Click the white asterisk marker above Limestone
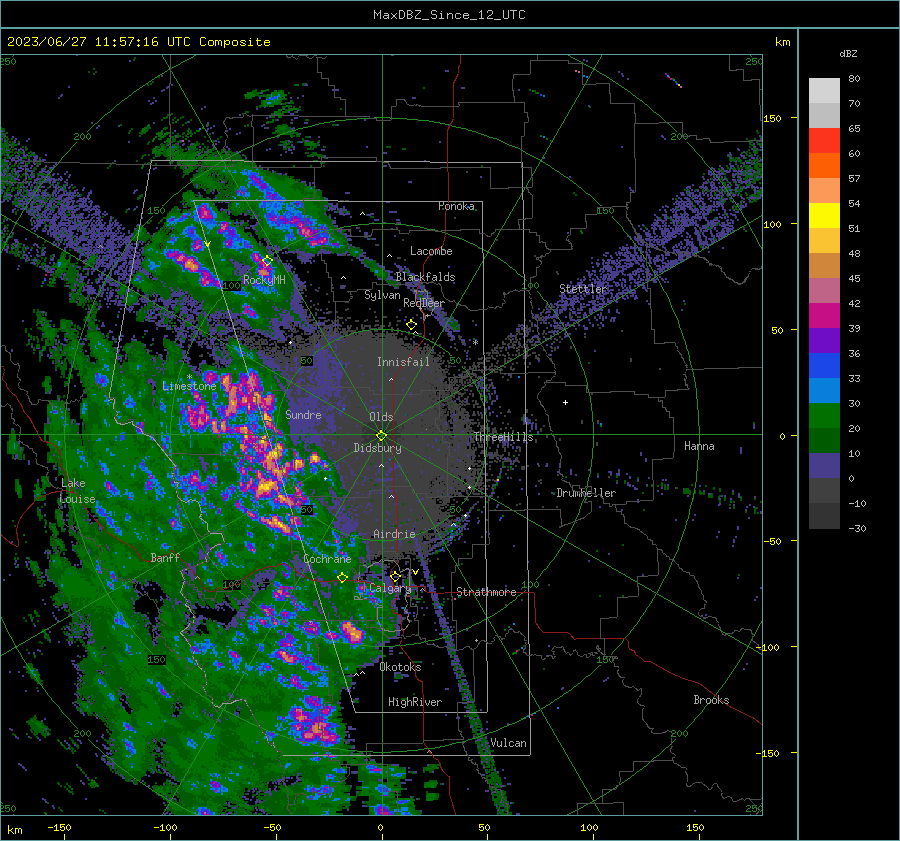900x841 pixels. tap(189, 377)
